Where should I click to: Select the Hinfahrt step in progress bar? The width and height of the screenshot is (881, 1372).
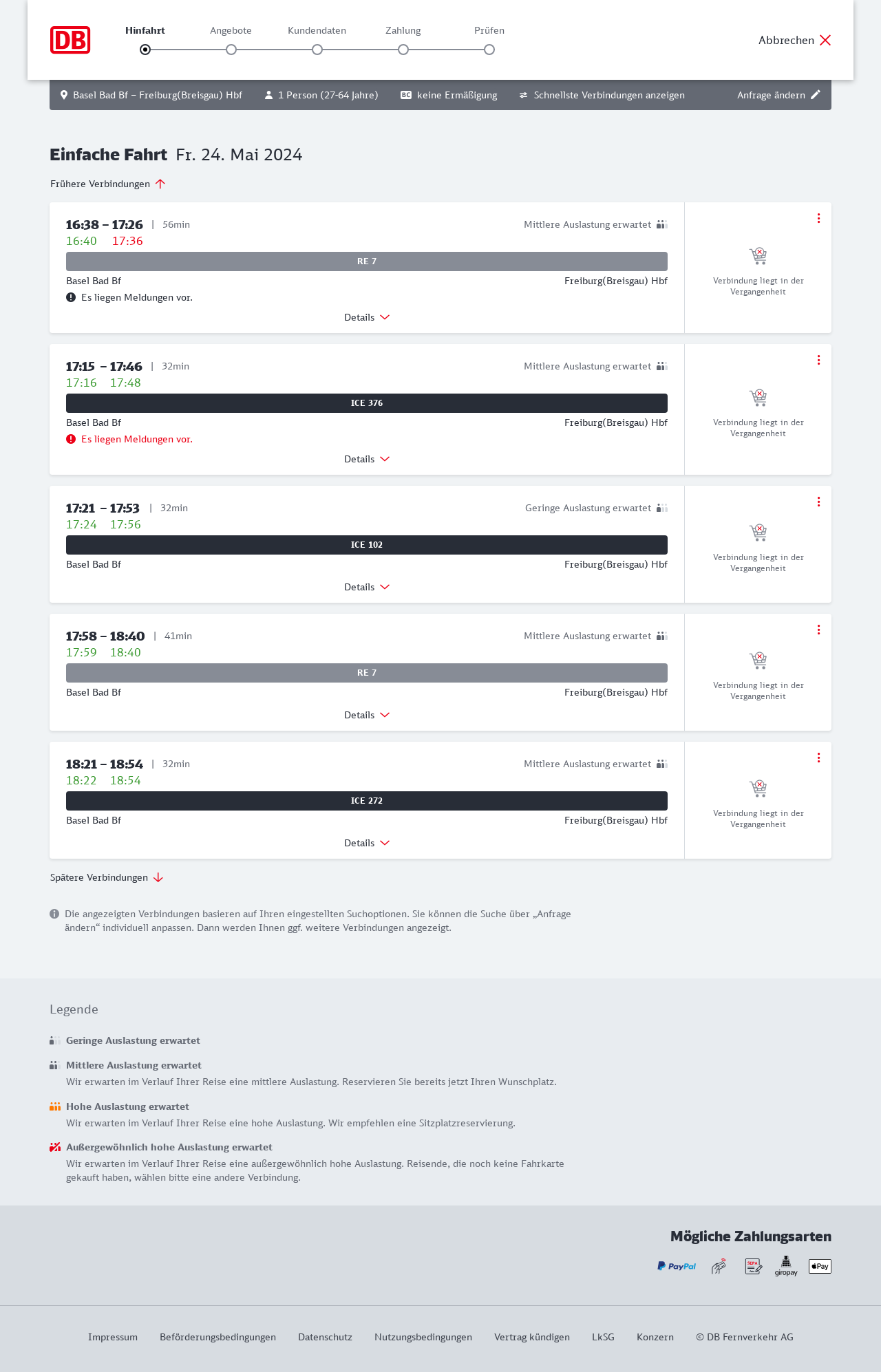click(145, 50)
